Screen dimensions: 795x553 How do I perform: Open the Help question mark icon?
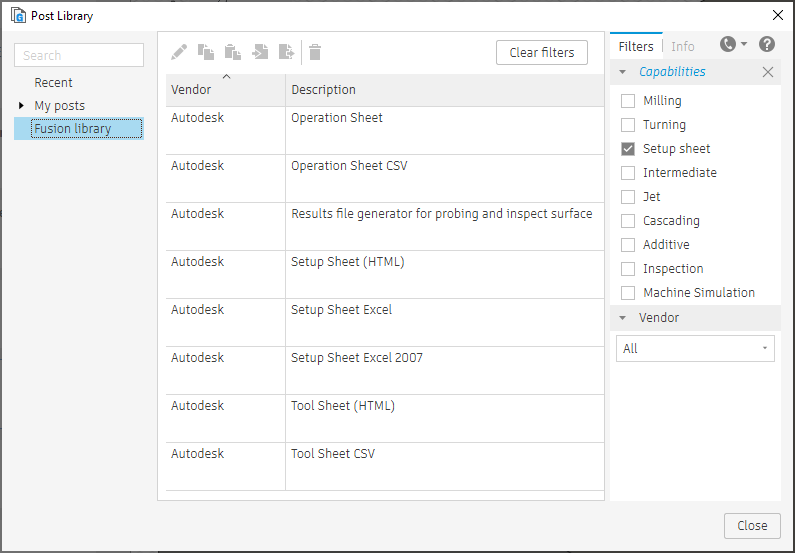click(x=767, y=45)
